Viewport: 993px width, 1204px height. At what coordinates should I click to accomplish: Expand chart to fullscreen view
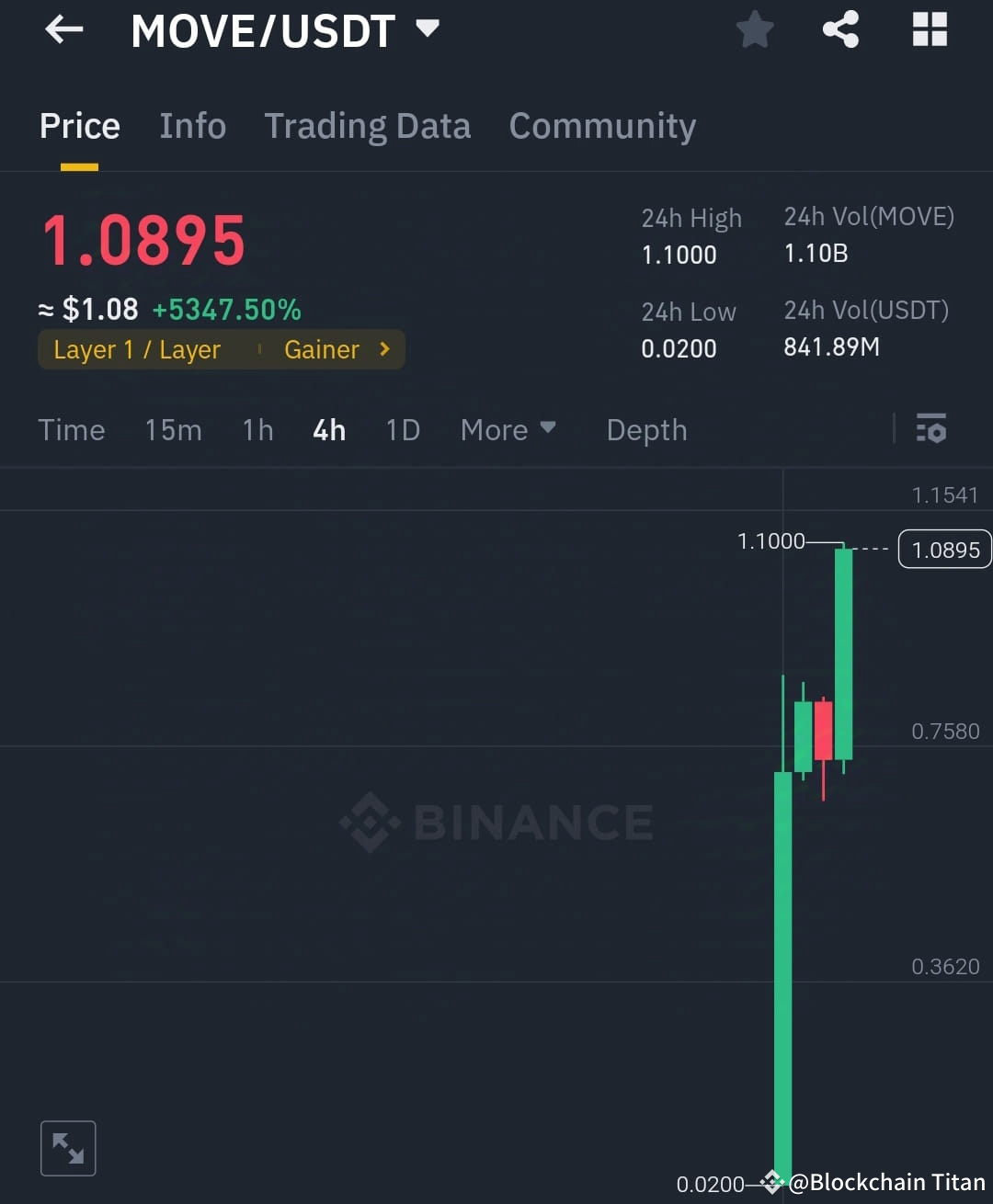68,1147
